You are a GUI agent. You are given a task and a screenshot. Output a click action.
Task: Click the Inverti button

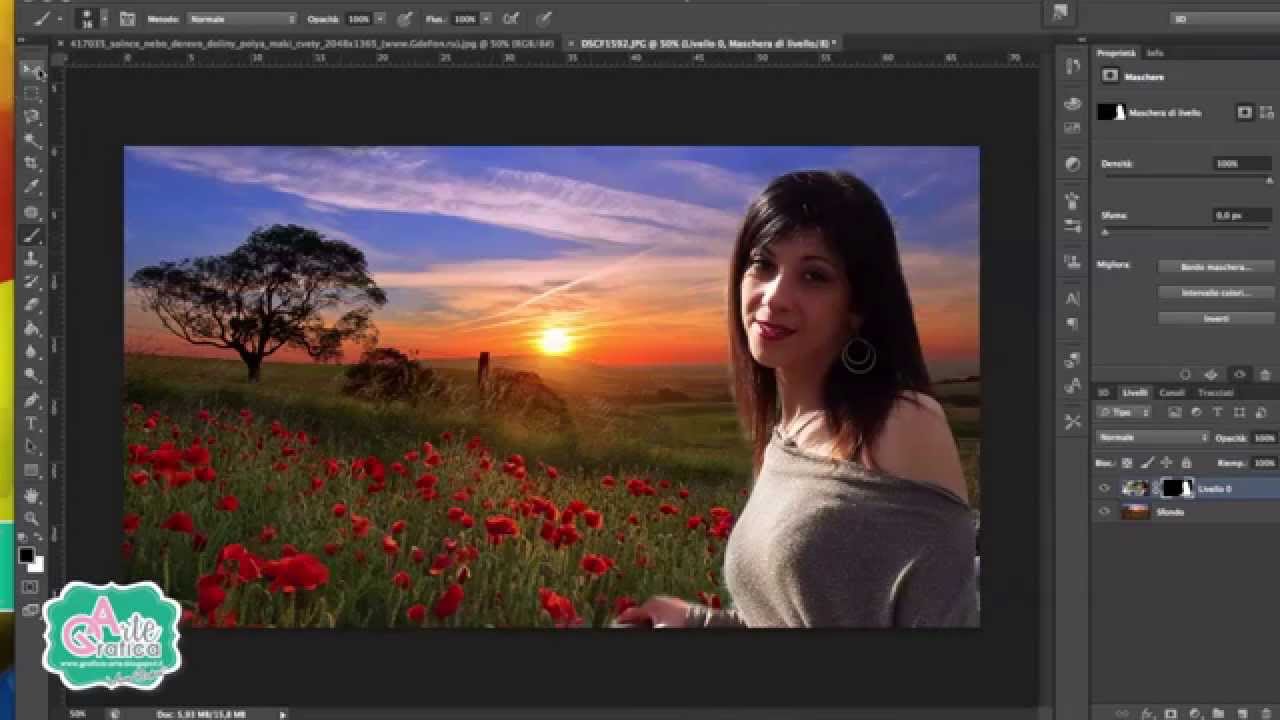[x=1215, y=318]
